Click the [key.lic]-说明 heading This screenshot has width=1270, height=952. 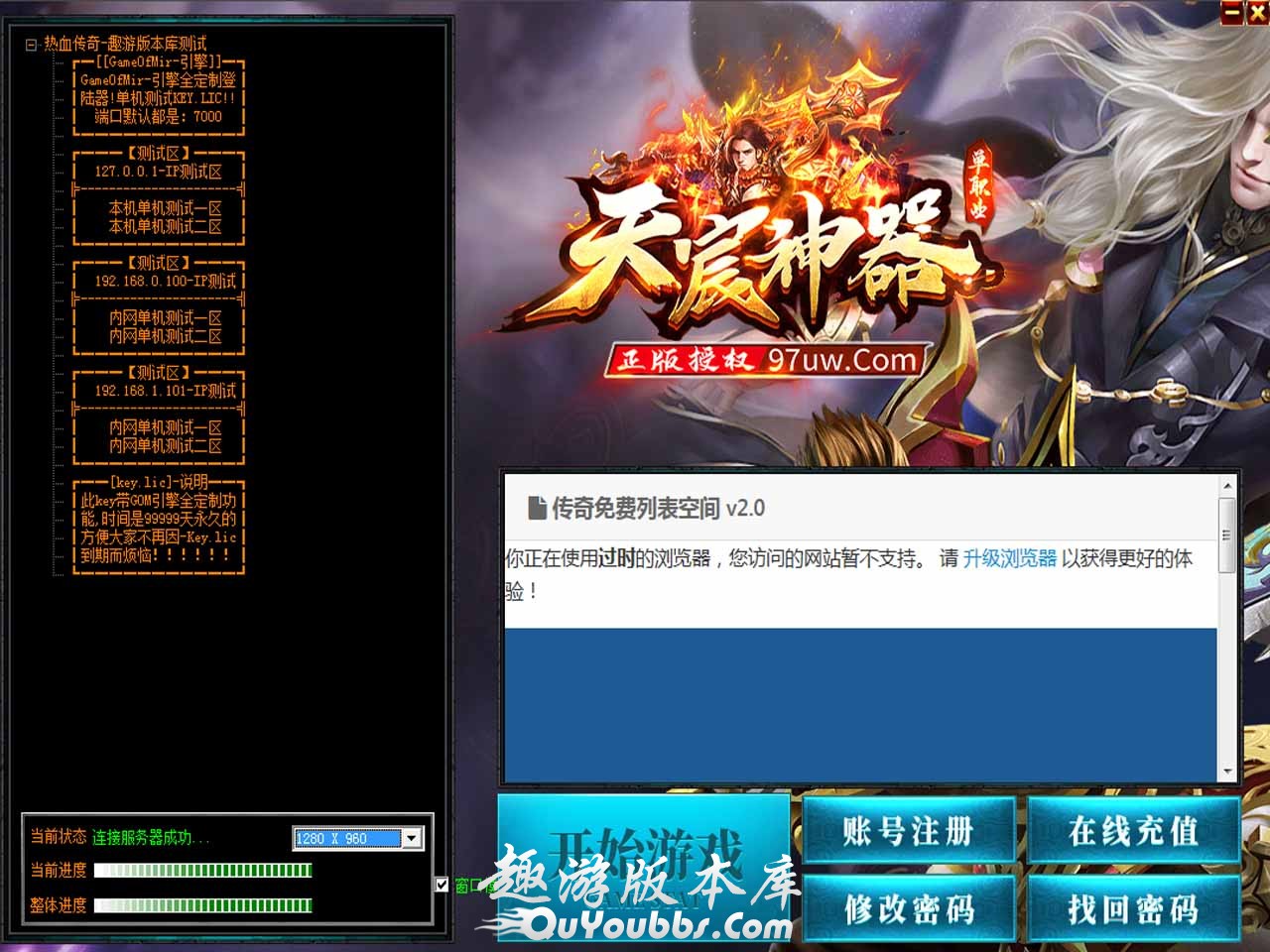(x=159, y=483)
